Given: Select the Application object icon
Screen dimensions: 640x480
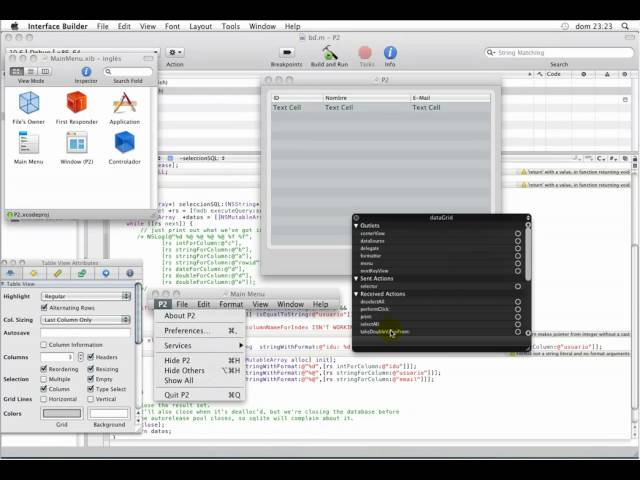Looking at the screenshot, I should click(x=124, y=102).
